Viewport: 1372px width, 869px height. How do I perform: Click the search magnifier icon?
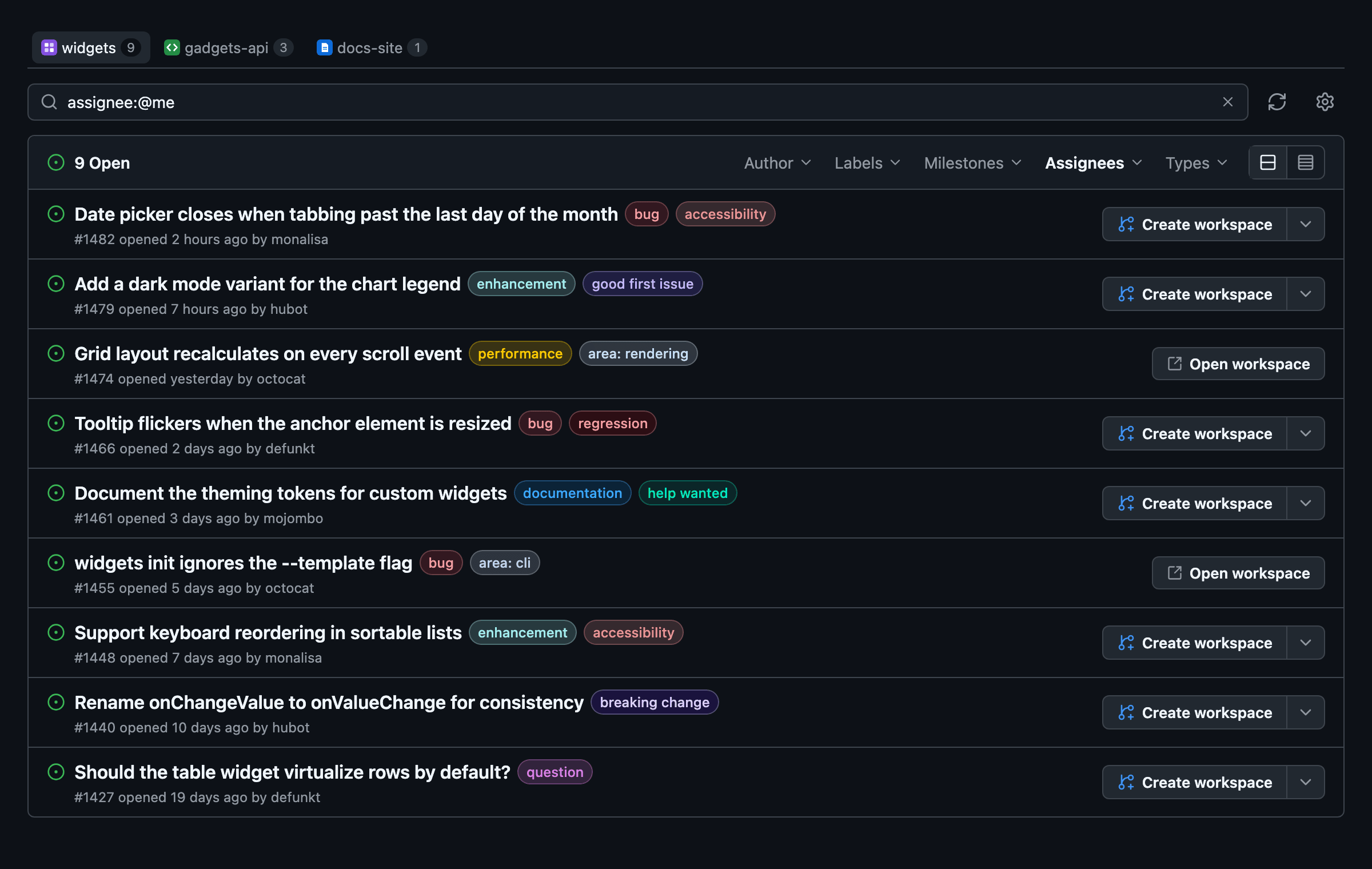click(x=50, y=102)
